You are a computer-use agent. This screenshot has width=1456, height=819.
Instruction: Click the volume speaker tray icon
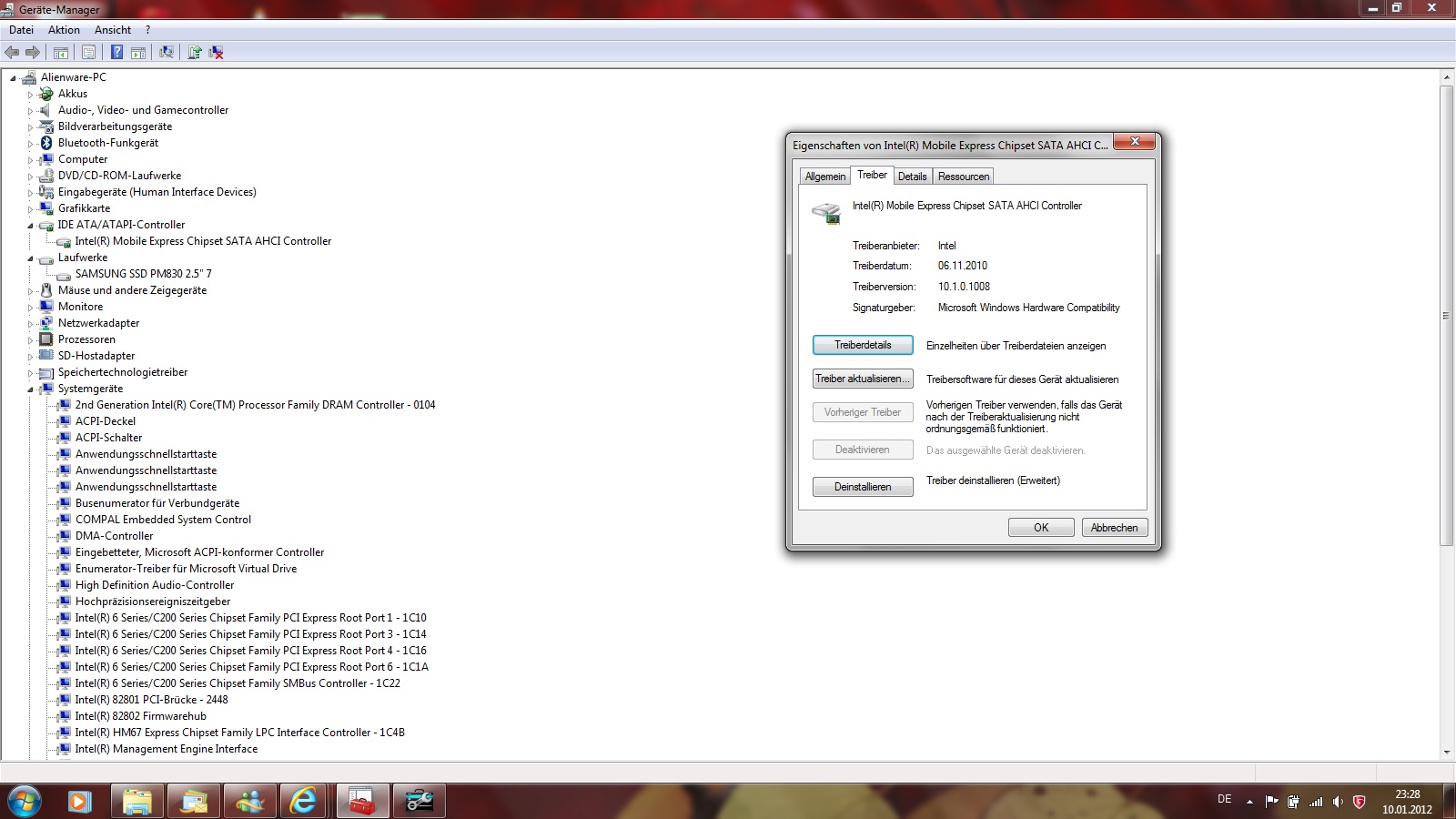[1337, 802]
